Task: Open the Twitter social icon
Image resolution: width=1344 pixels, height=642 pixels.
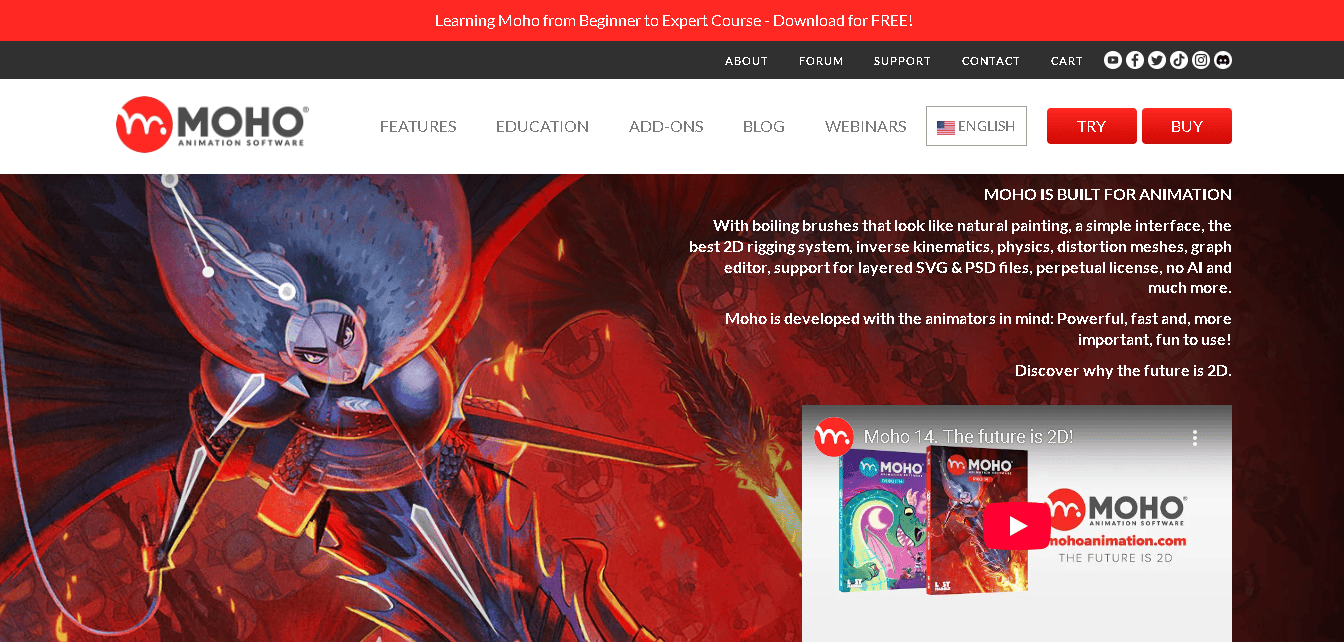Action: pyautogui.click(x=1157, y=60)
